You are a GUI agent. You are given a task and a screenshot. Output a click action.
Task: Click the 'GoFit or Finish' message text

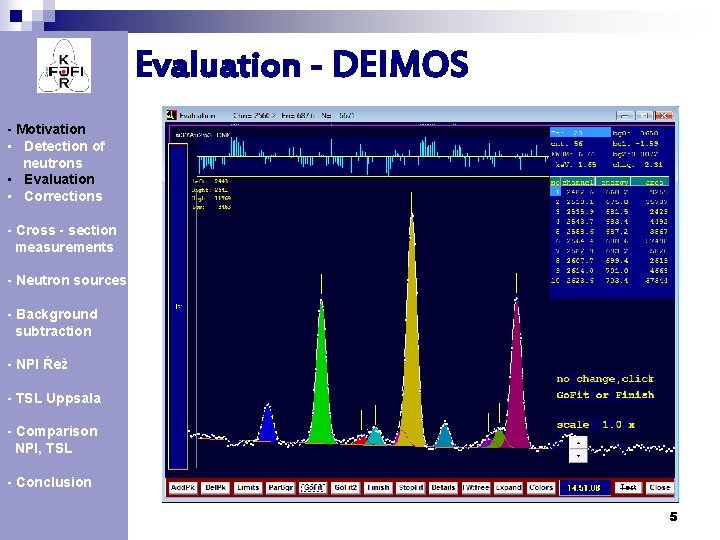[605, 394]
